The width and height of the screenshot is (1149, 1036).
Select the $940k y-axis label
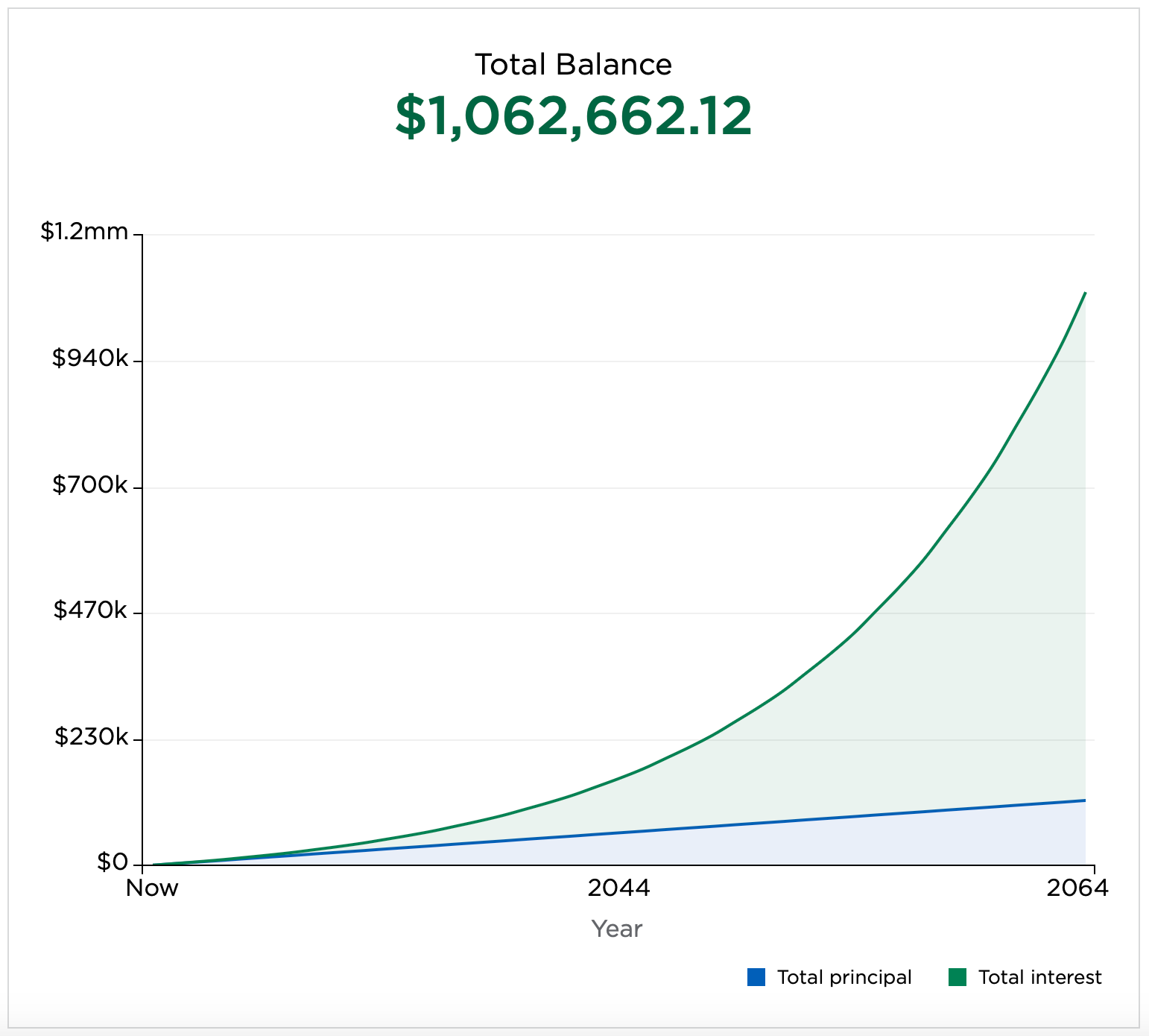(x=90, y=359)
